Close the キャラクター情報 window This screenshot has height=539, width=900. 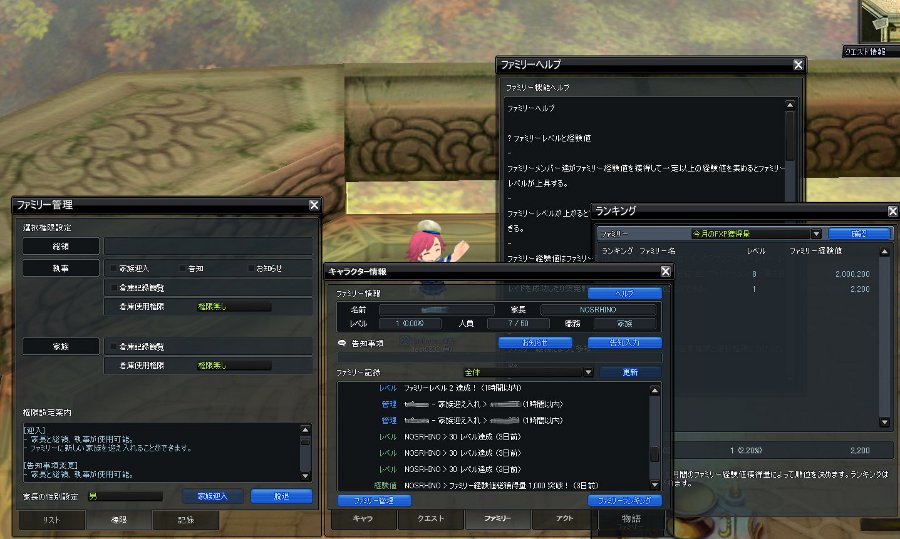tap(665, 272)
